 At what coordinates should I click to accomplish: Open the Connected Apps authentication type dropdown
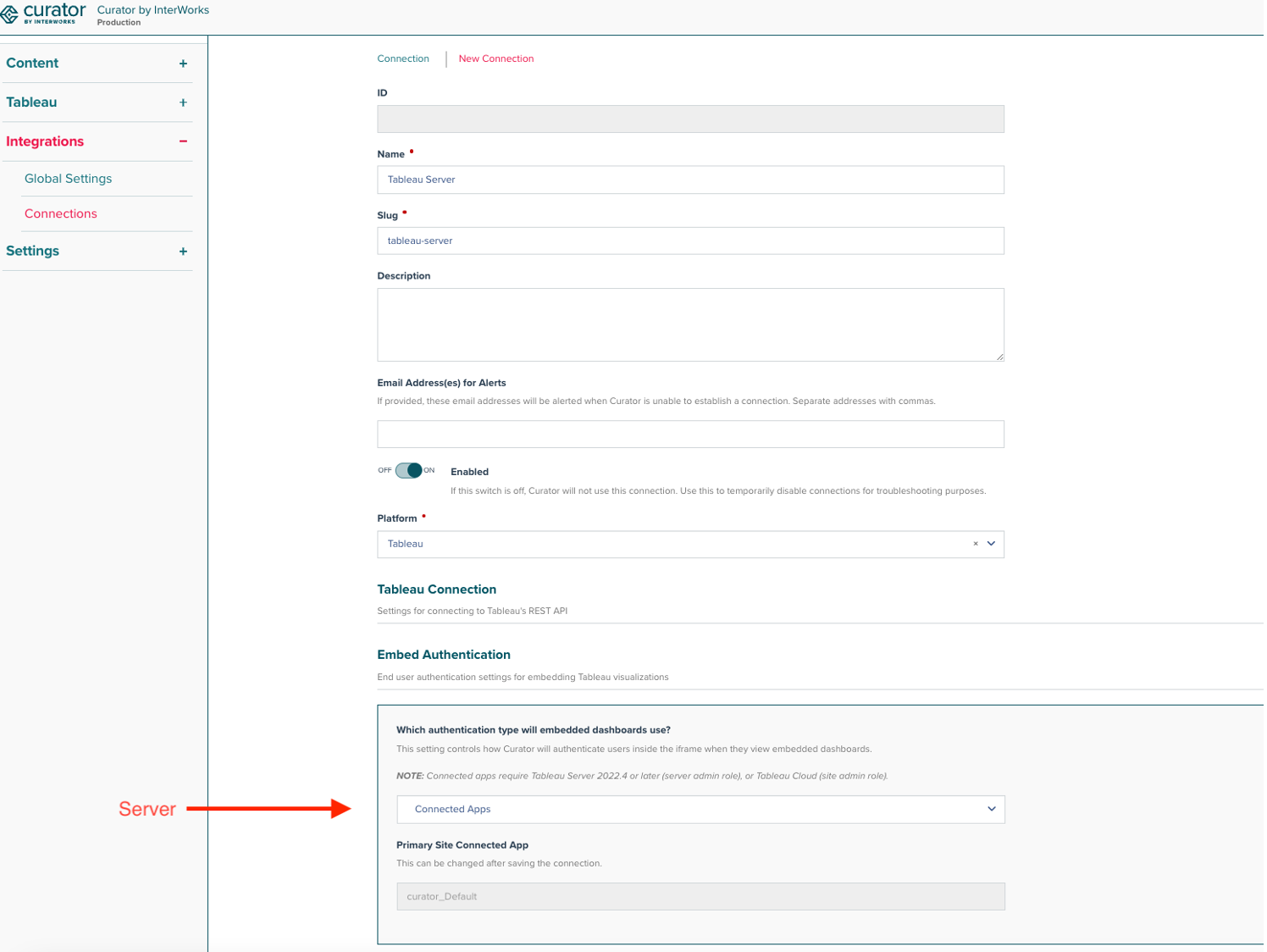point(700,809)
